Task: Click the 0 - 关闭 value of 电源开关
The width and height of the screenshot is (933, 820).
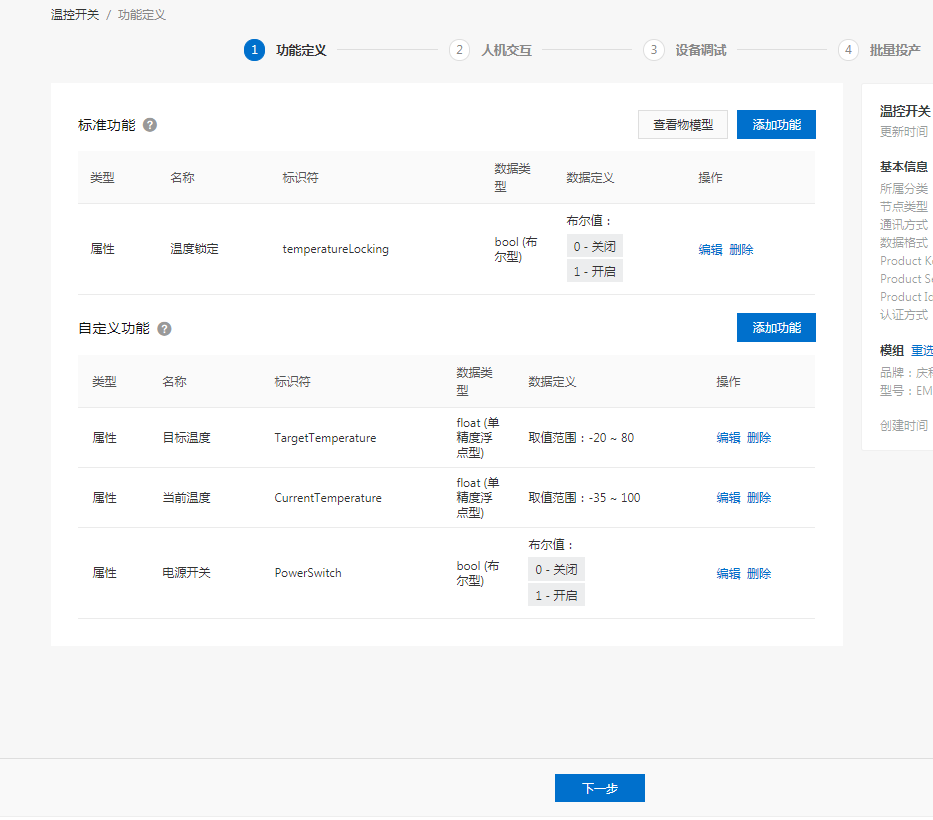Action: tap(556, 569)
